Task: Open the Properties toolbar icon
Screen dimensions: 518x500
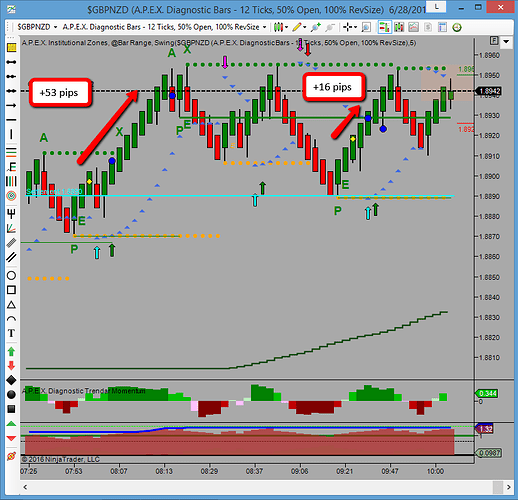Action: [x=442, y=27]
